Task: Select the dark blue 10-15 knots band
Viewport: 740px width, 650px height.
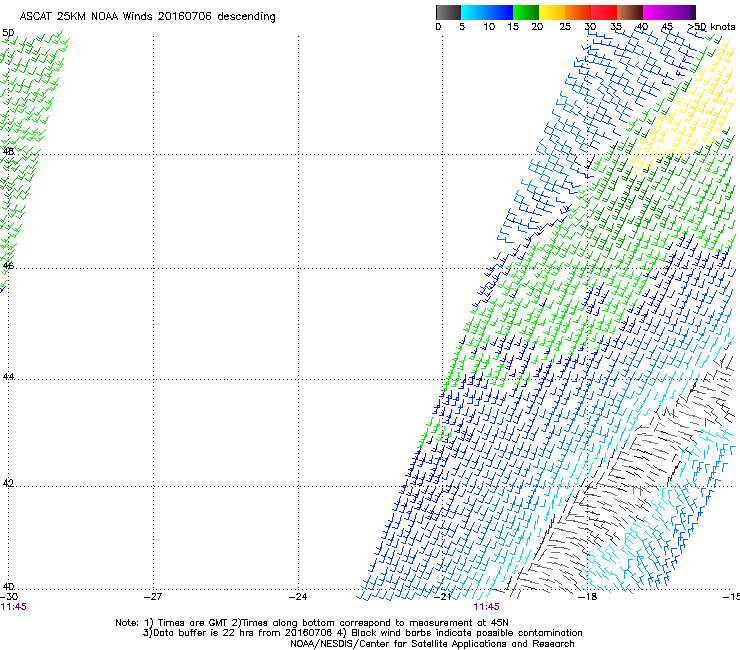Action: (x=500, y=12)
